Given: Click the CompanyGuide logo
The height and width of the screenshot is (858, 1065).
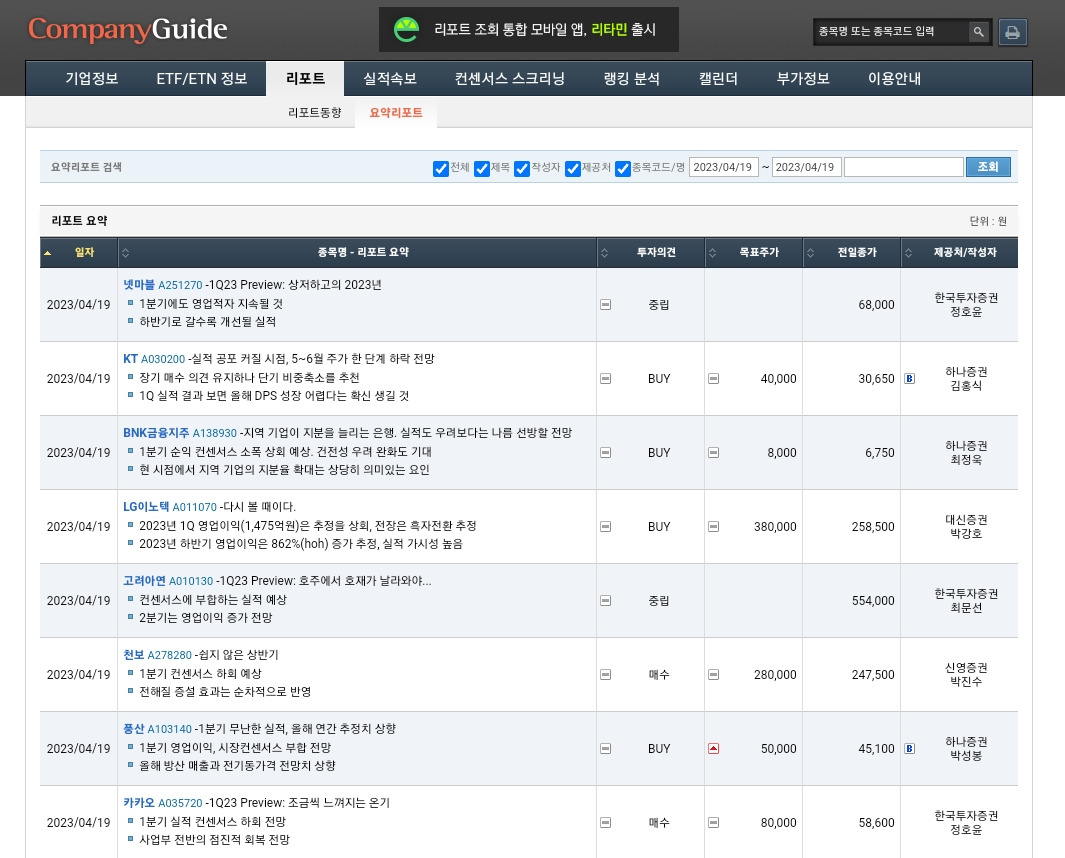Looking at the screenshot, I should [x=127, y=31].
